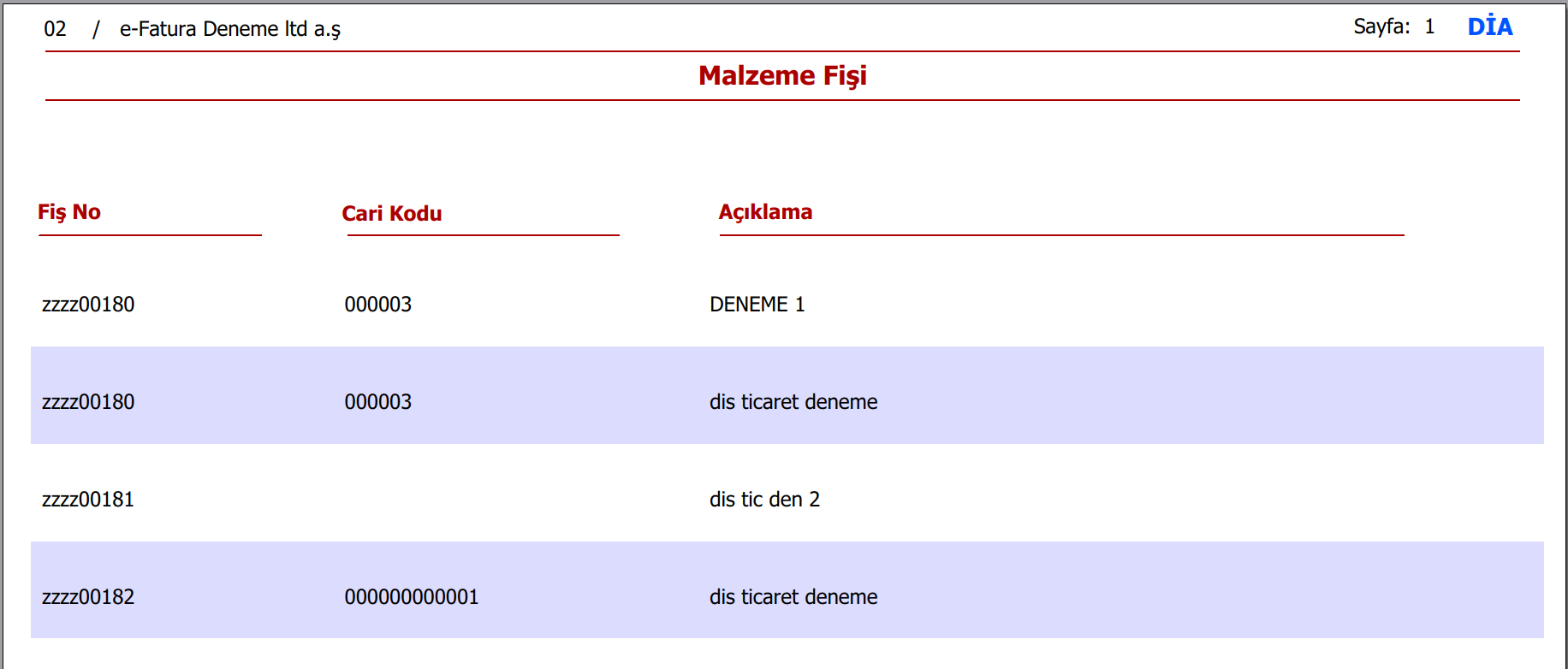The width and height of the screenshot is (1568, 669).
Task: Select the Fiş No column header
Action: click(x=69, y=212)
